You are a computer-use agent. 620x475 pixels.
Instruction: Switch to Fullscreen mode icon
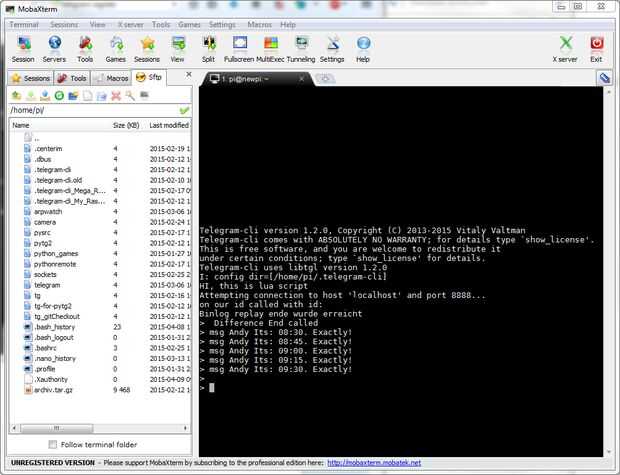(x=239, y=49)
